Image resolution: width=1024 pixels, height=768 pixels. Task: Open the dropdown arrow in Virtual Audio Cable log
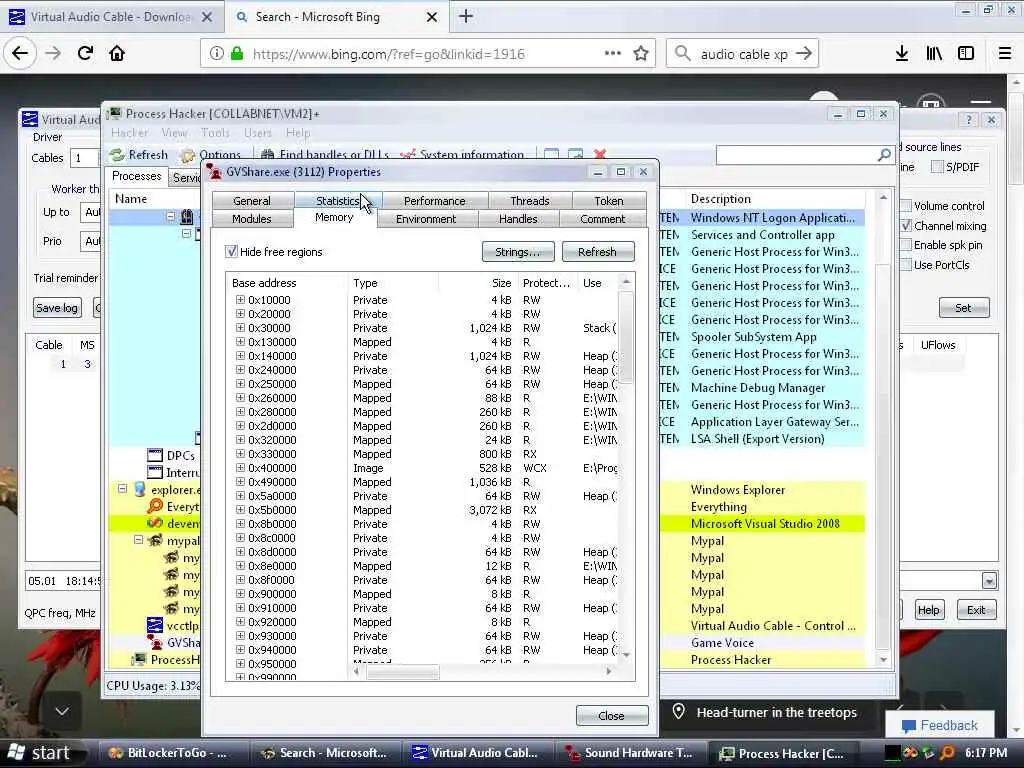coord(989,580)
